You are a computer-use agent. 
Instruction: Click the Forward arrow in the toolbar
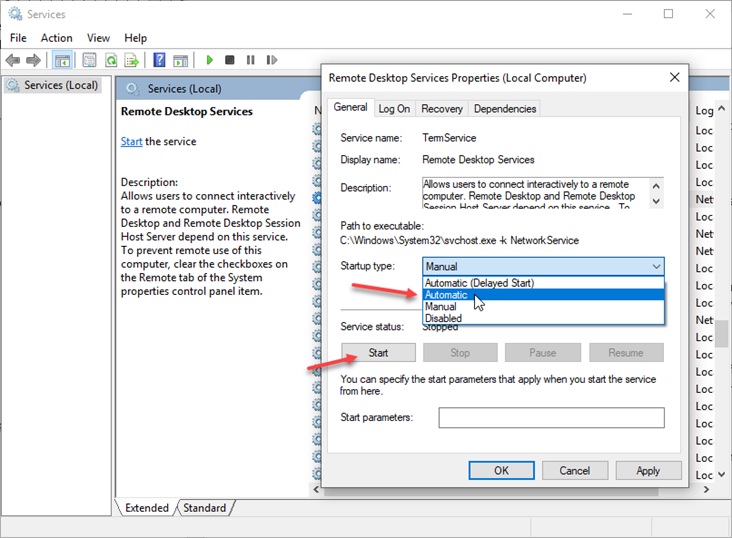34,60
